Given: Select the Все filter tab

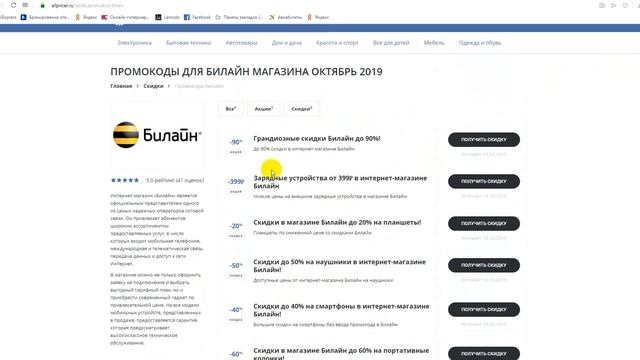Looking at the screenshot, I should (231, 109).
